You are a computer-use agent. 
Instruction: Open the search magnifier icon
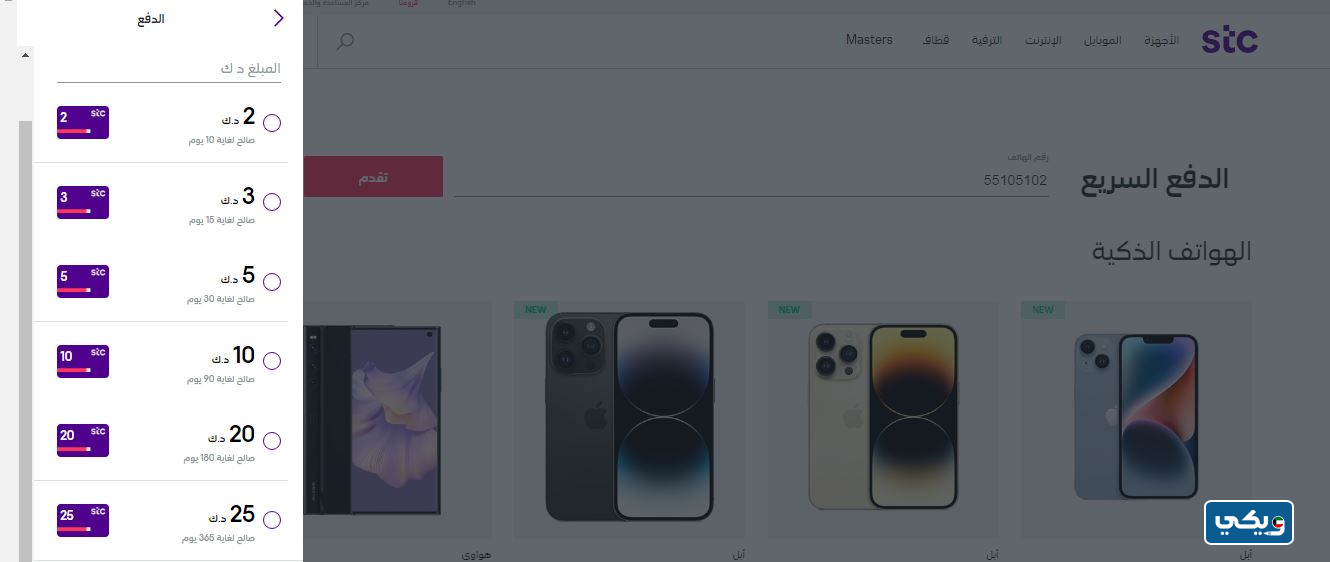345,42
